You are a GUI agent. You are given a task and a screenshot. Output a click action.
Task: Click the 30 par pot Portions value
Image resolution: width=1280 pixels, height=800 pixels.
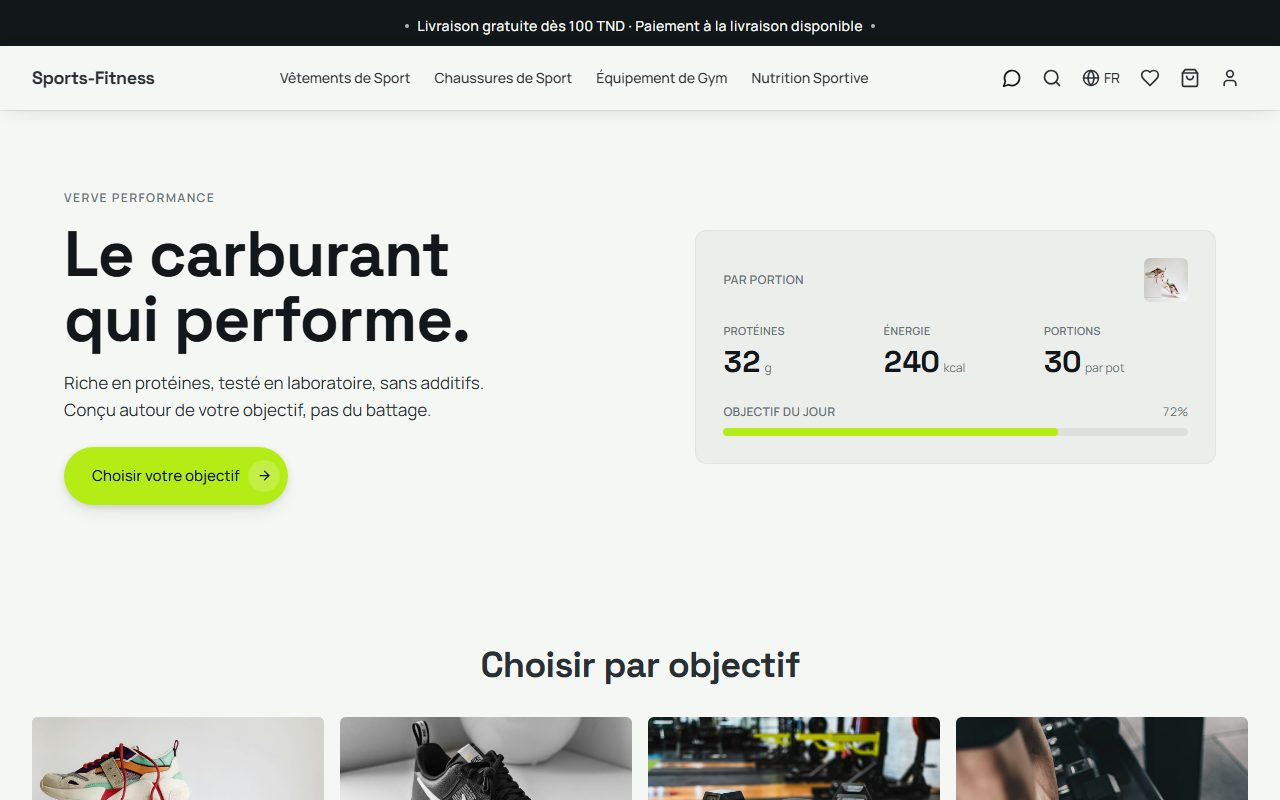point(1084,362)
